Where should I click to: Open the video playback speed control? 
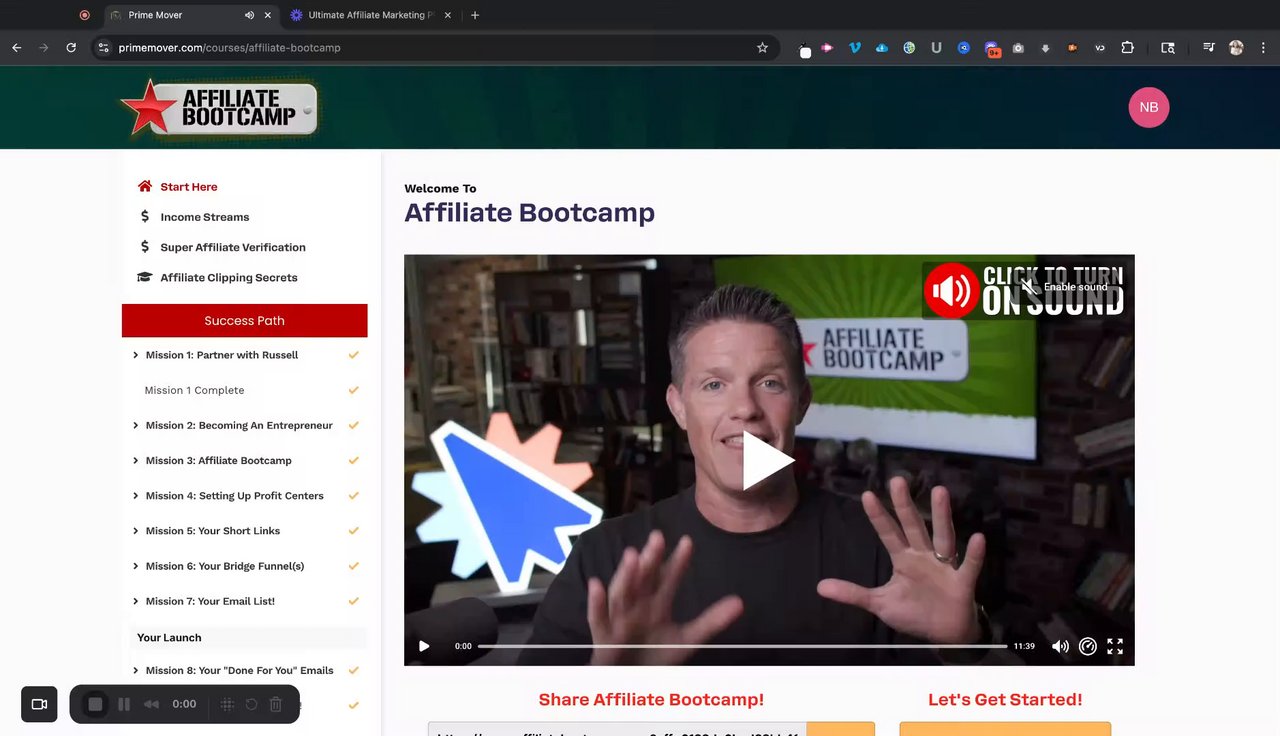[1088, 646]
